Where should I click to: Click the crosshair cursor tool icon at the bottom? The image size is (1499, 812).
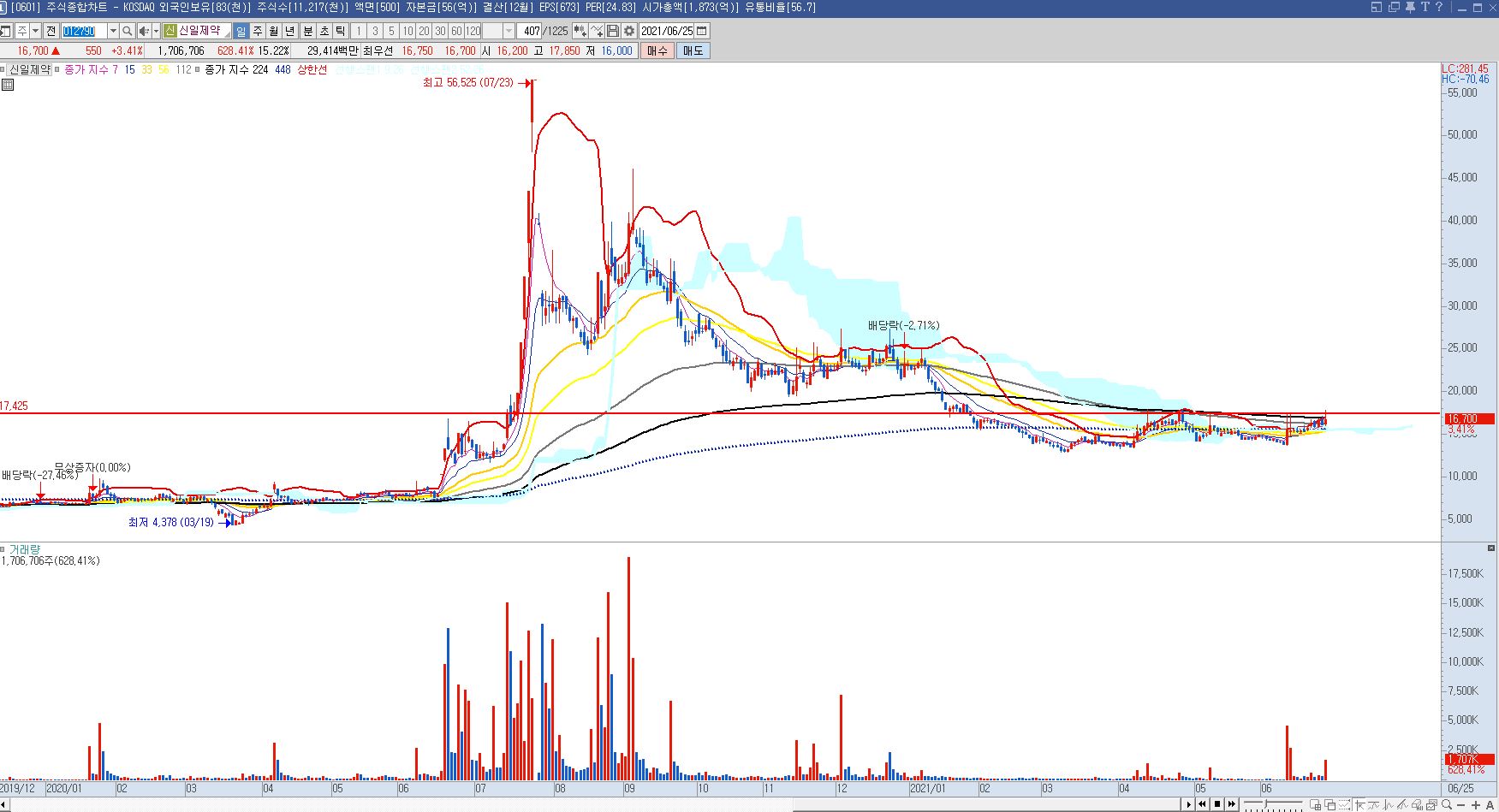coord(1360,804)
